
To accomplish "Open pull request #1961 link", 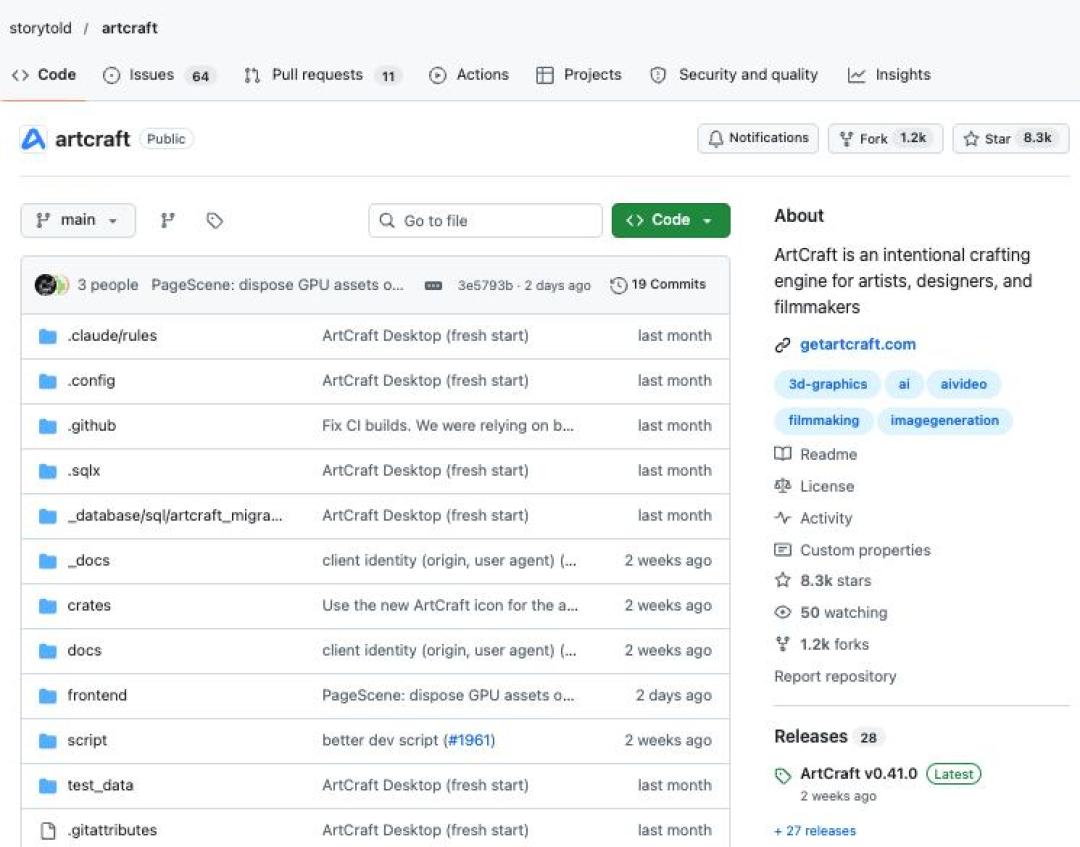I will click(470, 740).
